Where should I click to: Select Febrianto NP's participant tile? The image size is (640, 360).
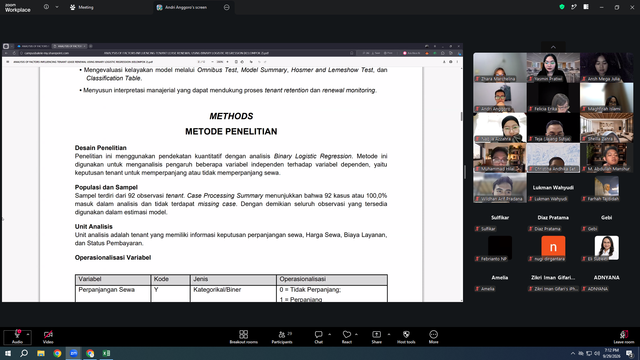(x=500, y=247)
